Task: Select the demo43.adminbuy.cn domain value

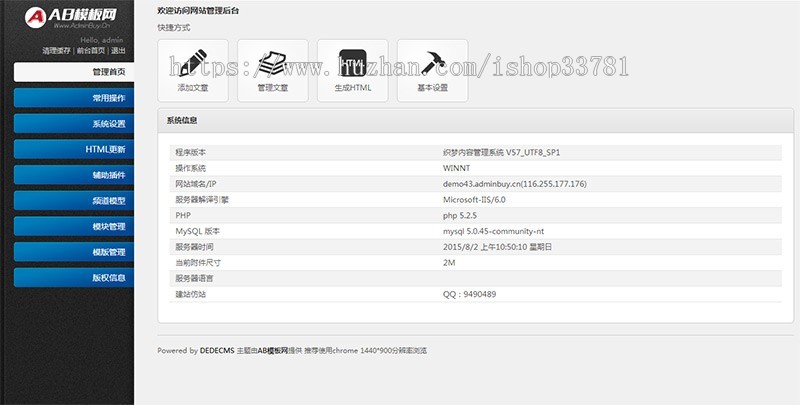Action: (515, 184)
